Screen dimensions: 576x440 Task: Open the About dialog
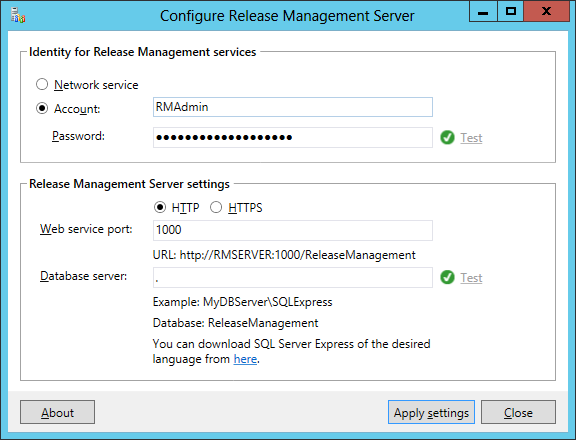point(57,412)
